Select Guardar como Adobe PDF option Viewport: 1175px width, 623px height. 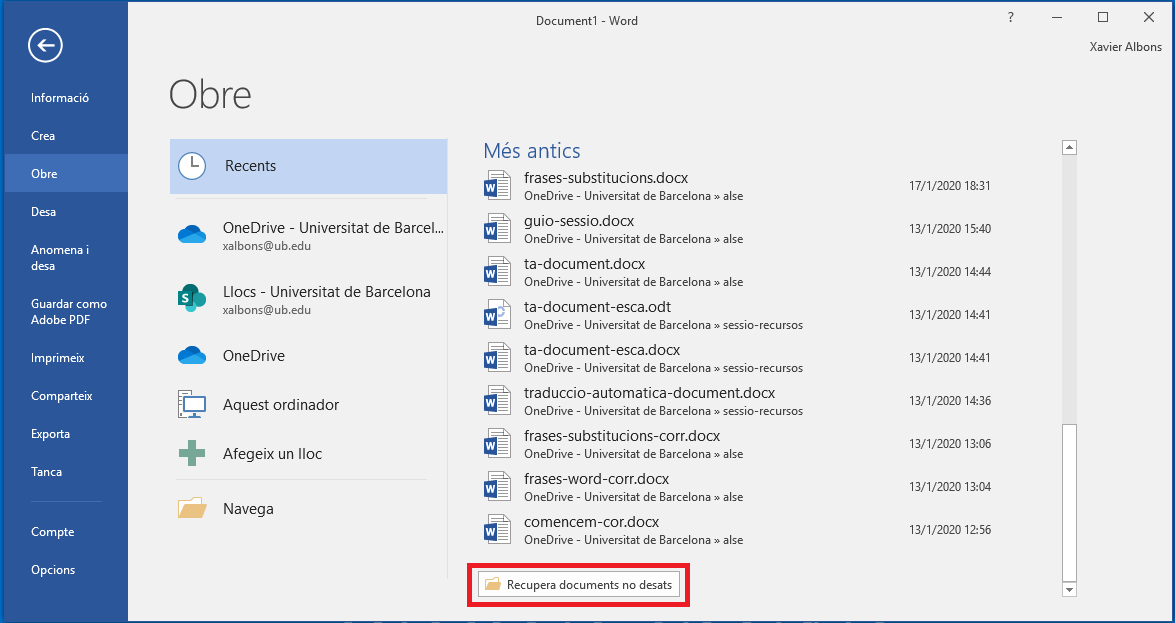coord(69,311)
